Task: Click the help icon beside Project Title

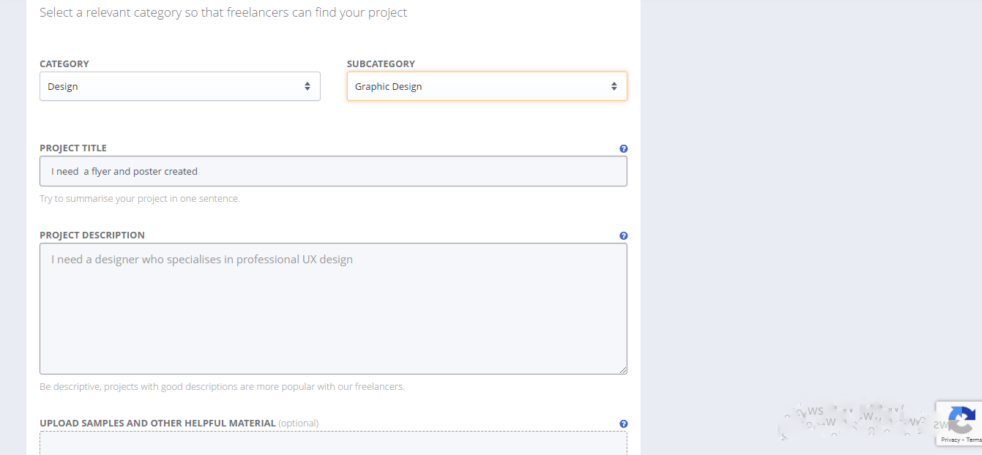Action: pos(624,149)
